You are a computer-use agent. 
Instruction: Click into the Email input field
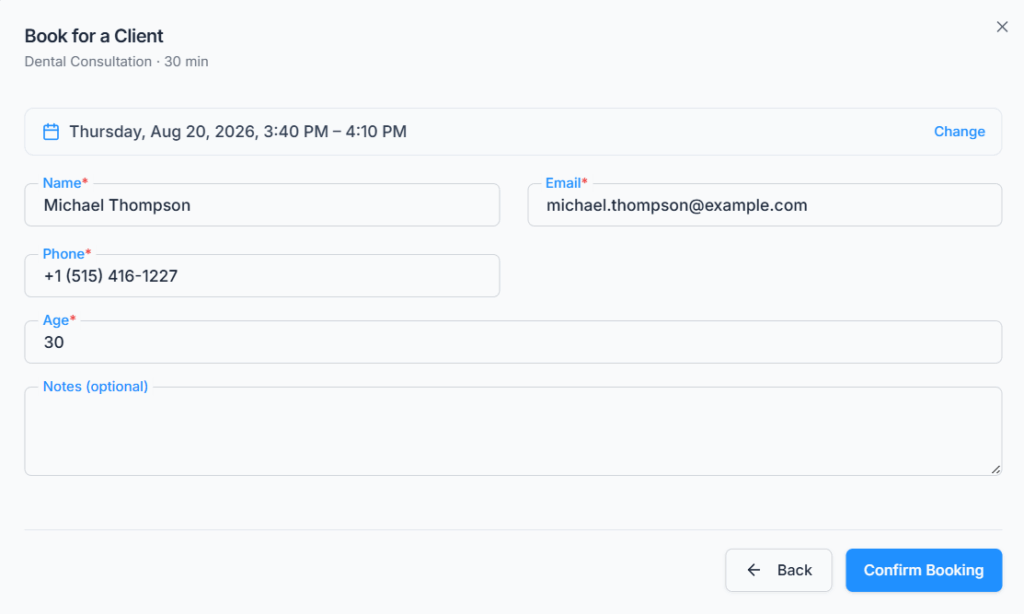[764, 205]
